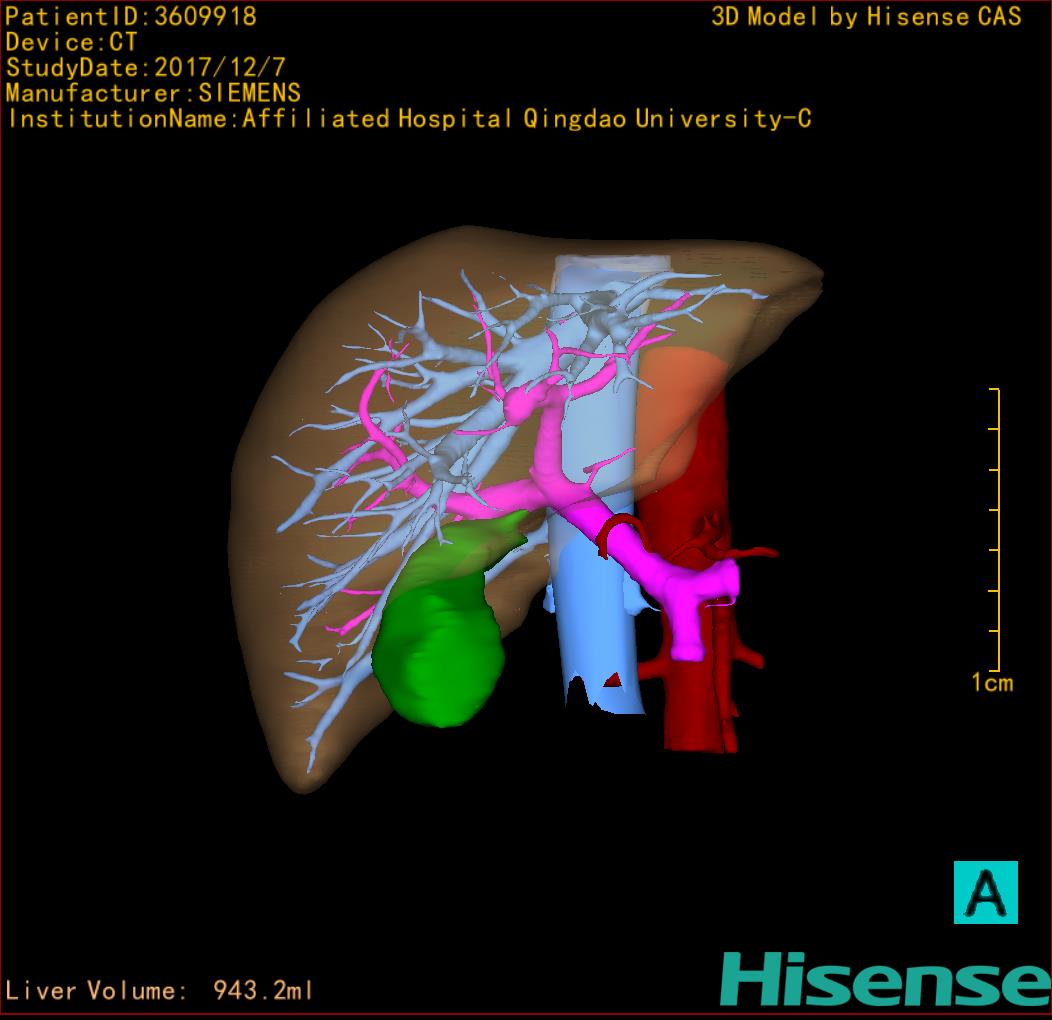Click the yellow vertical scale ruler
1052x1020 pixels.
(997, 530)
